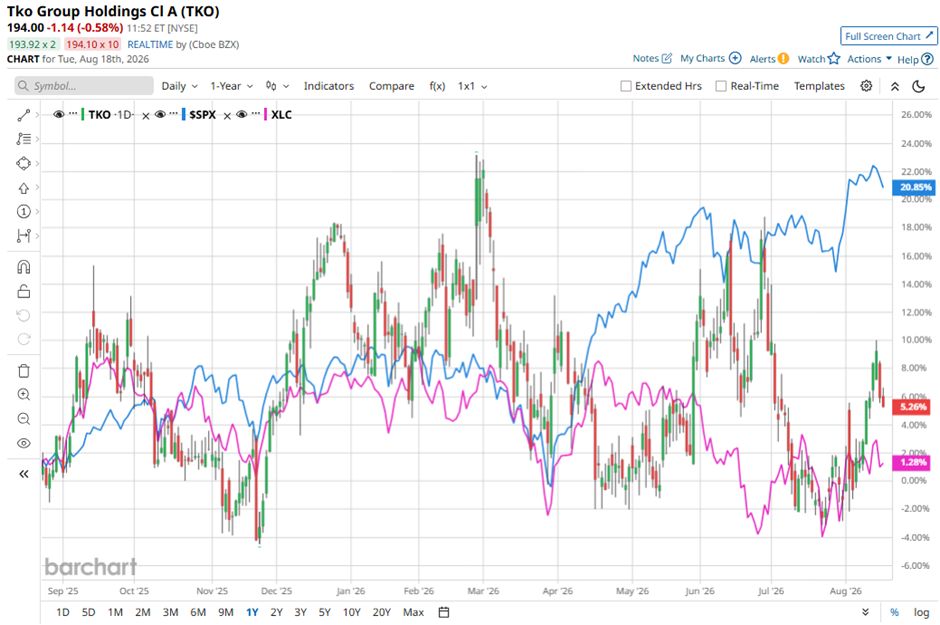Enable the Real-Time checkbox
Screen dimensions: 940x625
(x=721, y=86)
